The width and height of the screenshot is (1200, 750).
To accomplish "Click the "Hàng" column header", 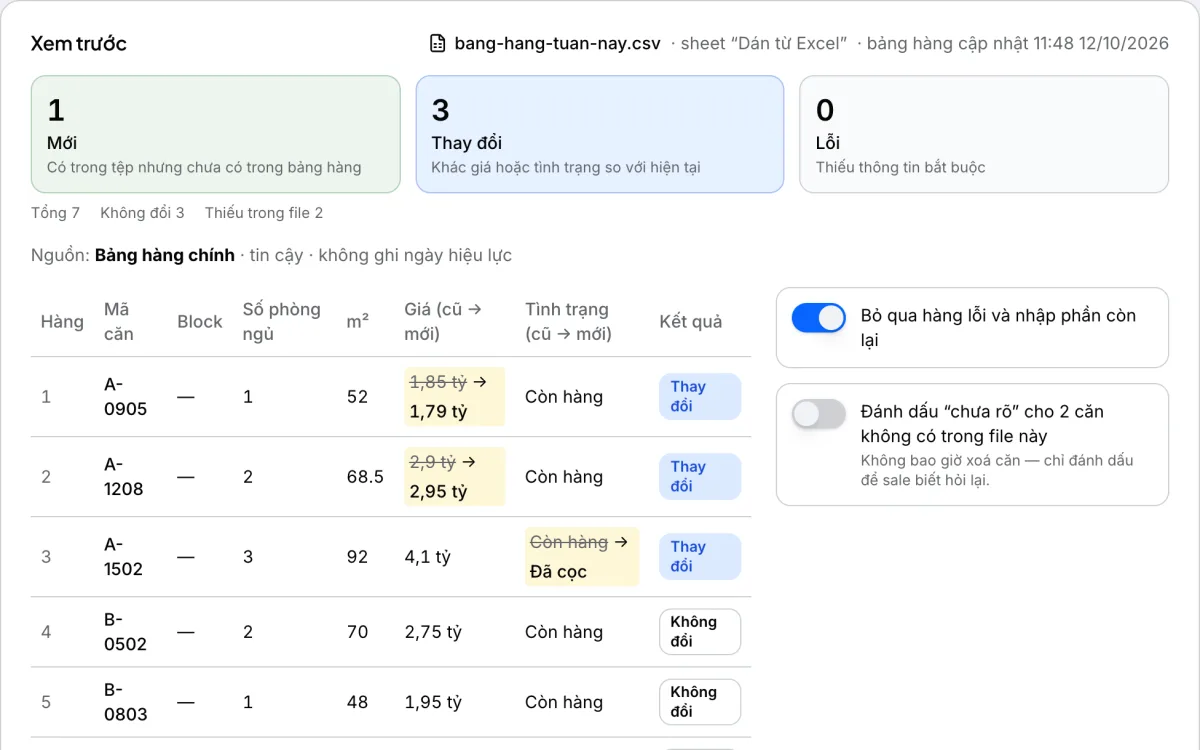I will [x=62, y=321].
